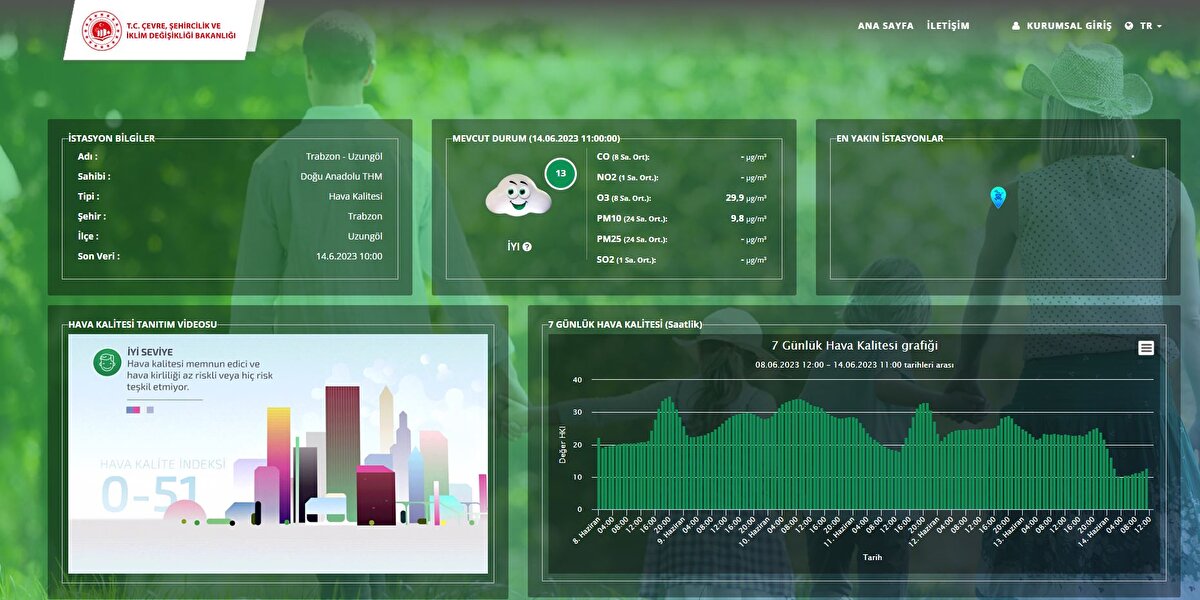Click the PM10 value 9,8 row

pyautogui.click(x=680, y=218)
